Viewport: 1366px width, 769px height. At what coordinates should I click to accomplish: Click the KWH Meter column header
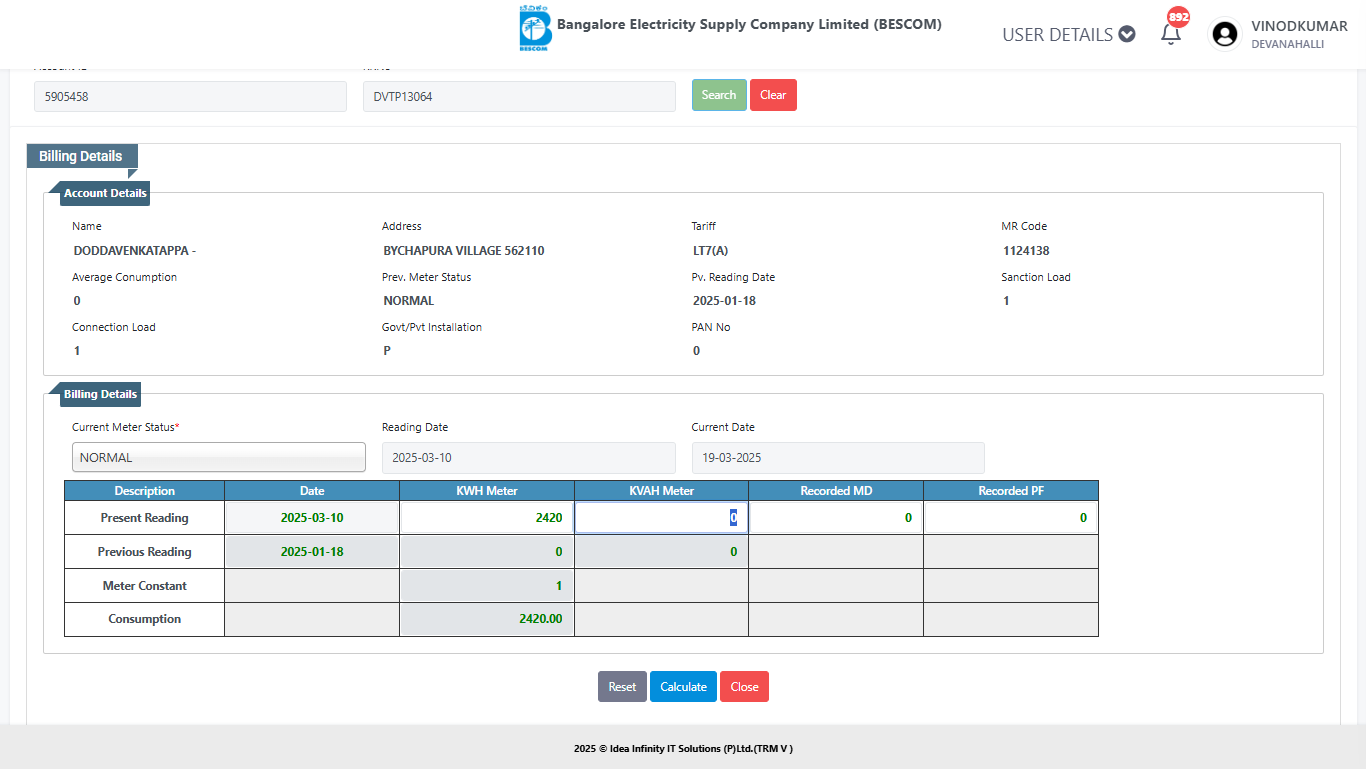coord(487,491)
